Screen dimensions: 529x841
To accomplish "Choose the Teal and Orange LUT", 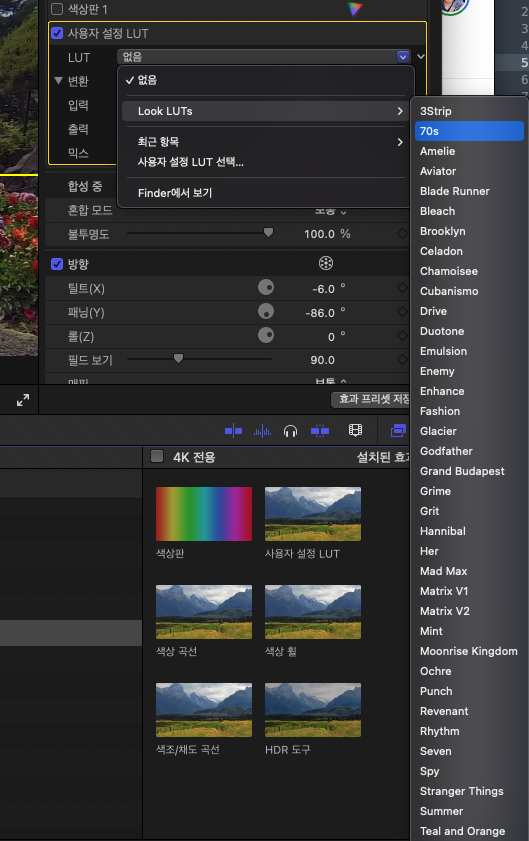I will (469, 831).
